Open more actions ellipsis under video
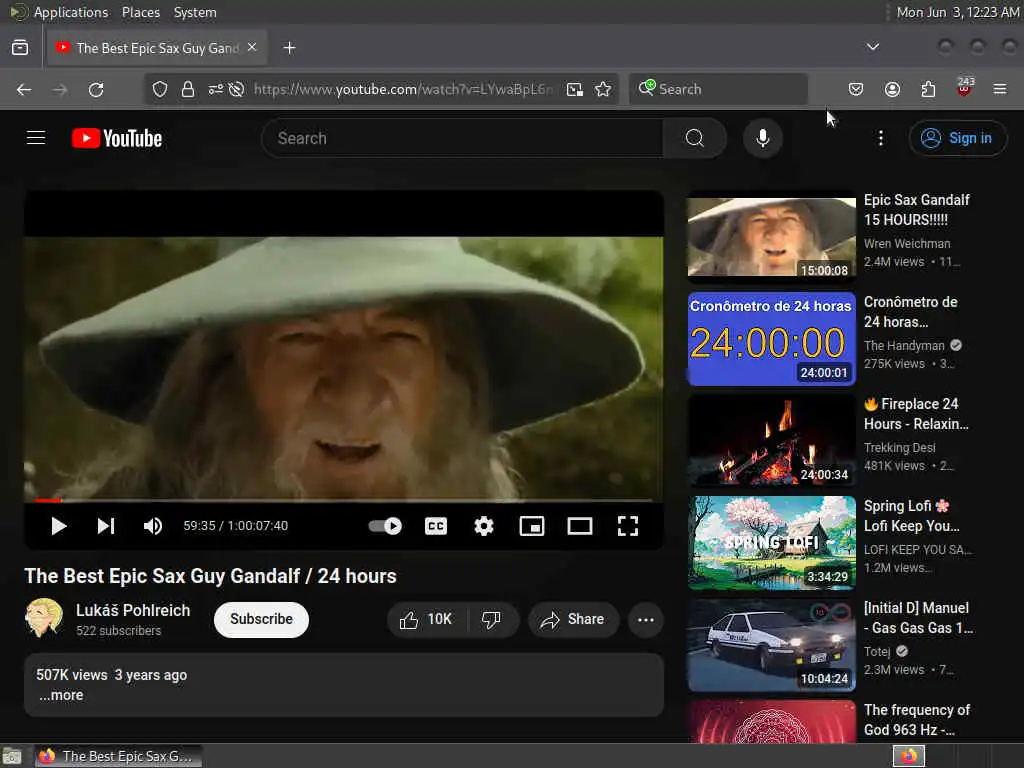Image resolution: width=1024 pixels, height=768 pixels. (646, 619)
